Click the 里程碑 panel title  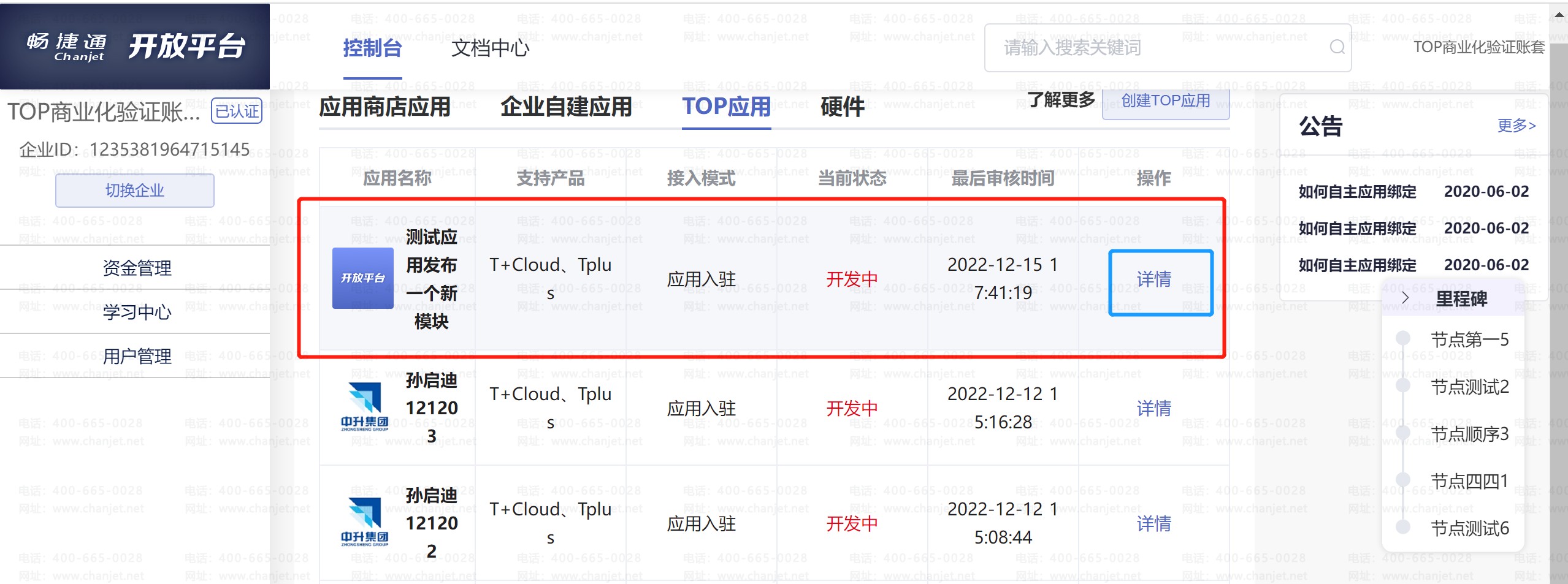click(x=1461, y=299)
